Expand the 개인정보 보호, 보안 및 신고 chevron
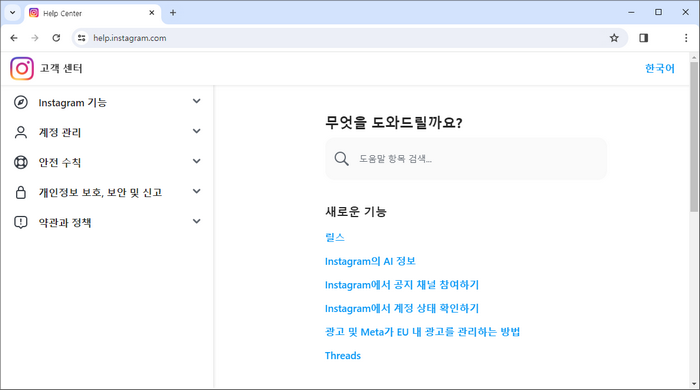This screenshot has height=390, width=700. (196, 191)
